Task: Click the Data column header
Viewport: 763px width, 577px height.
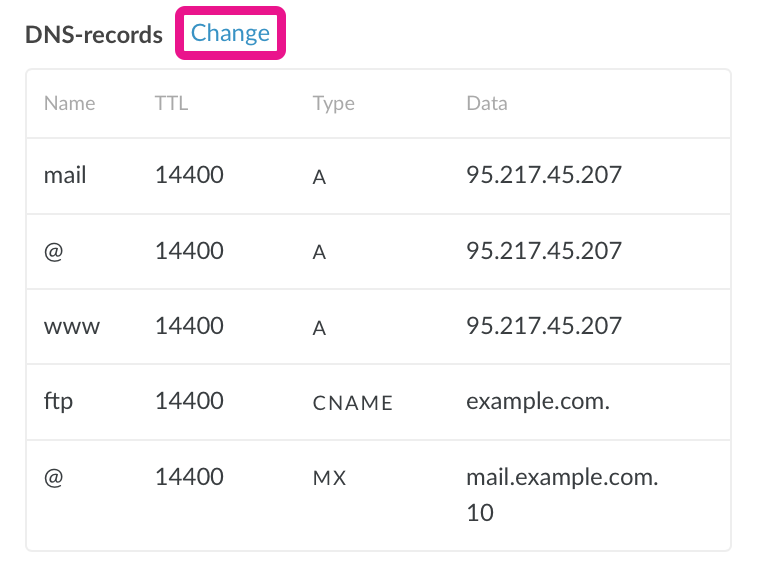Action: (x=487, y=103)
